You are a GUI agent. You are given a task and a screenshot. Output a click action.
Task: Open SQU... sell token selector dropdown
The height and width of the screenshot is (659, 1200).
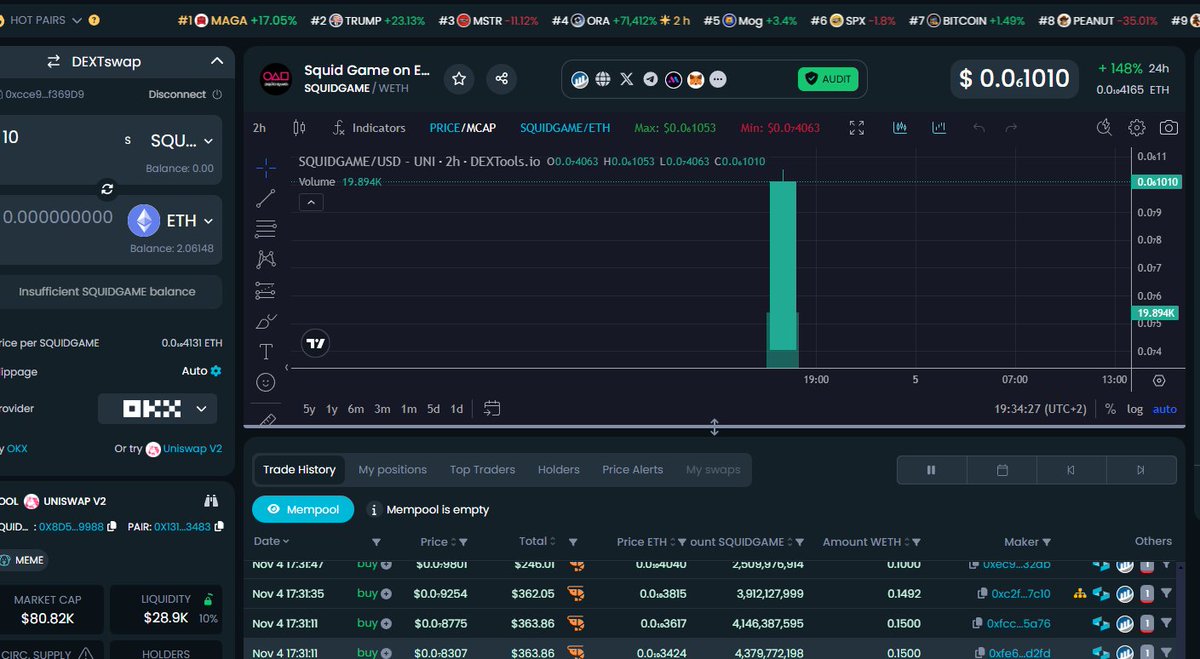point(181,140)
